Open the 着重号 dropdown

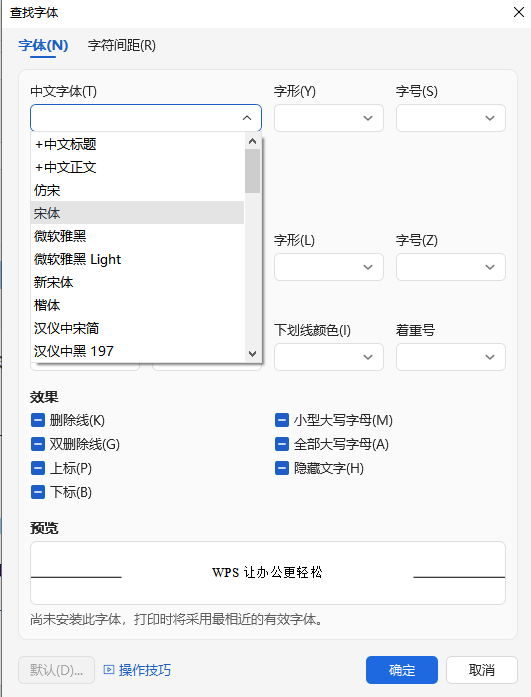pos(451,357)
